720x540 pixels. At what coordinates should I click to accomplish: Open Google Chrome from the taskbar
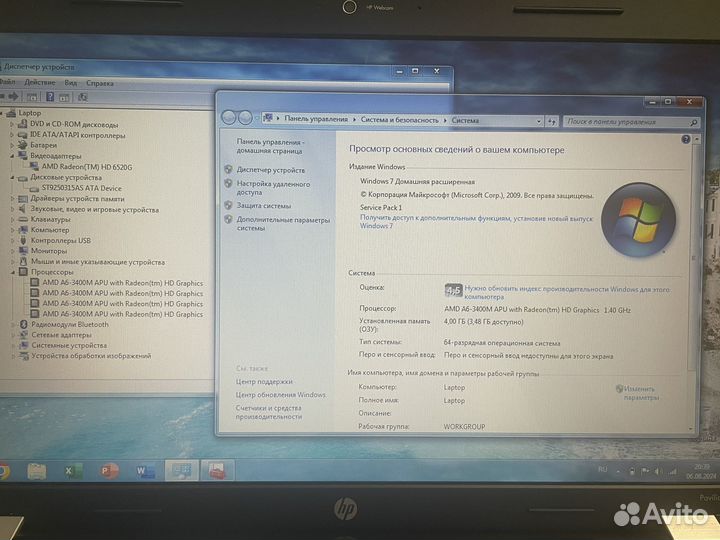click(4, 472)
